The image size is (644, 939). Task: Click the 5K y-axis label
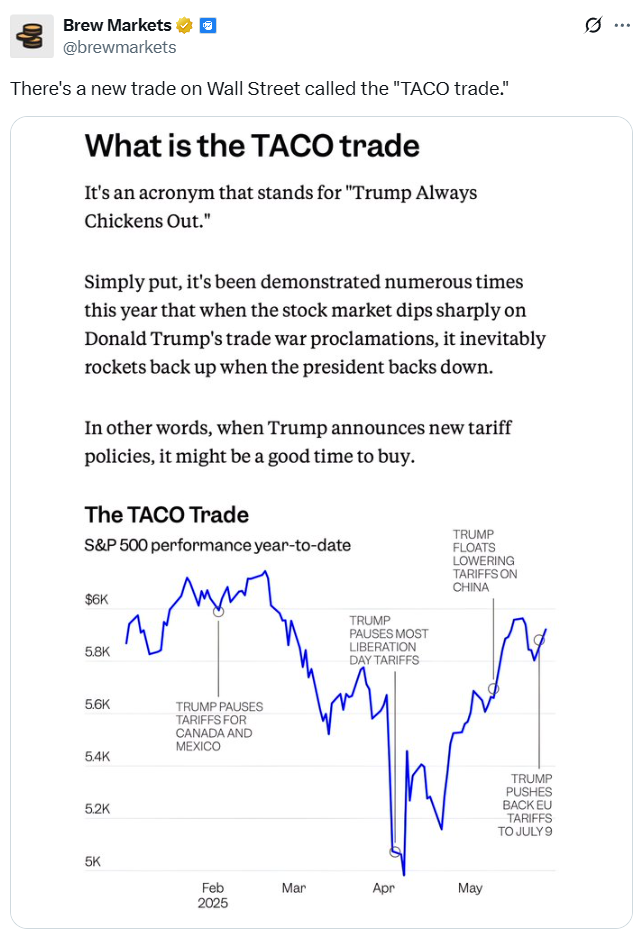[93, 862]
